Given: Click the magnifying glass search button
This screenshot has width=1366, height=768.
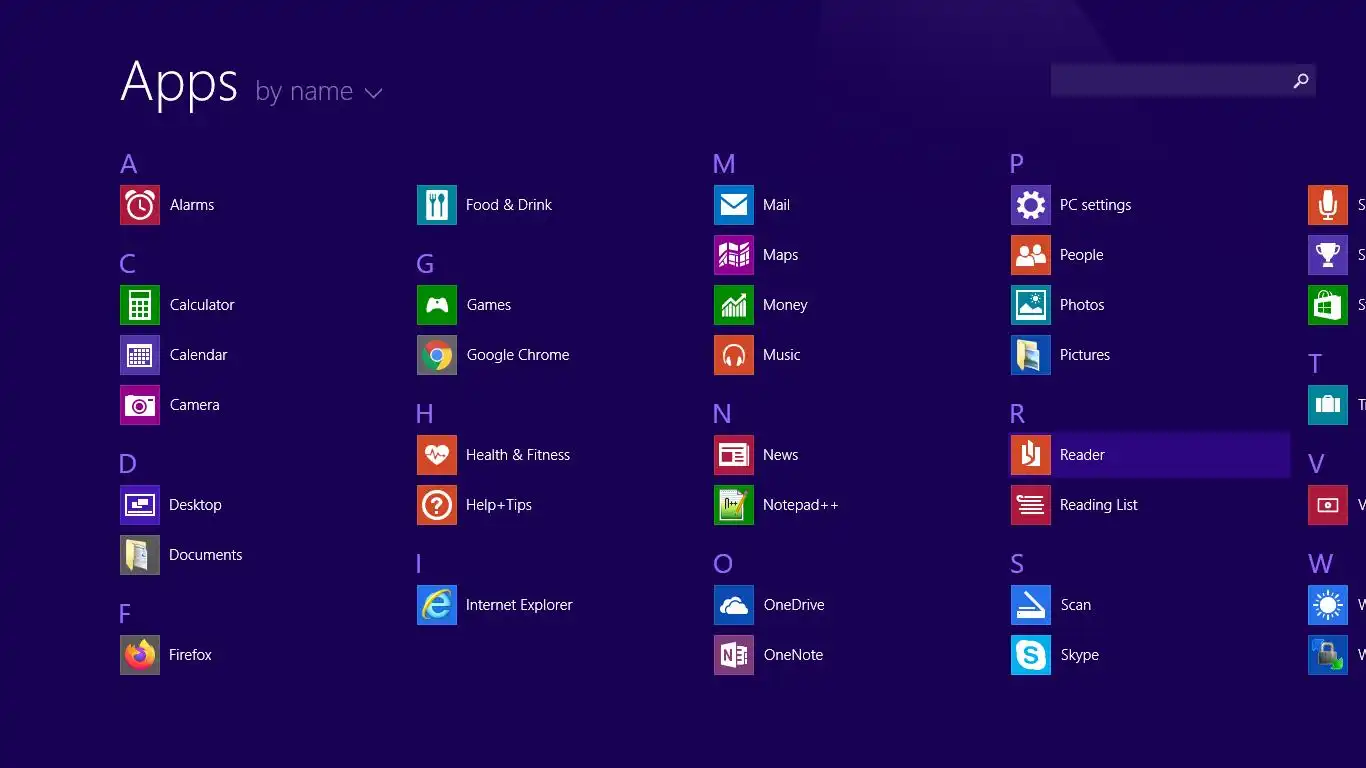Looking at the screenshot, I should point(1301,80).
